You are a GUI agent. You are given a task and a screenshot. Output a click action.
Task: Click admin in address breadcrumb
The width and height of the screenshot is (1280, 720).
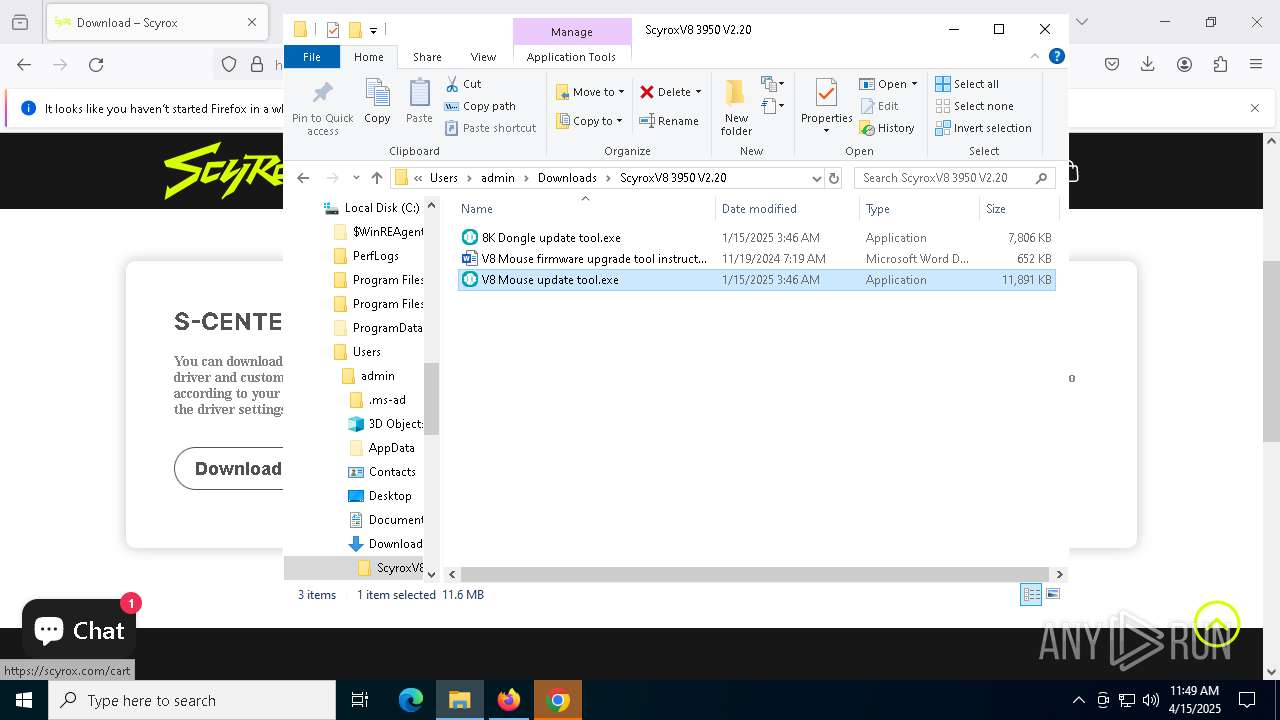pos(497,178)
